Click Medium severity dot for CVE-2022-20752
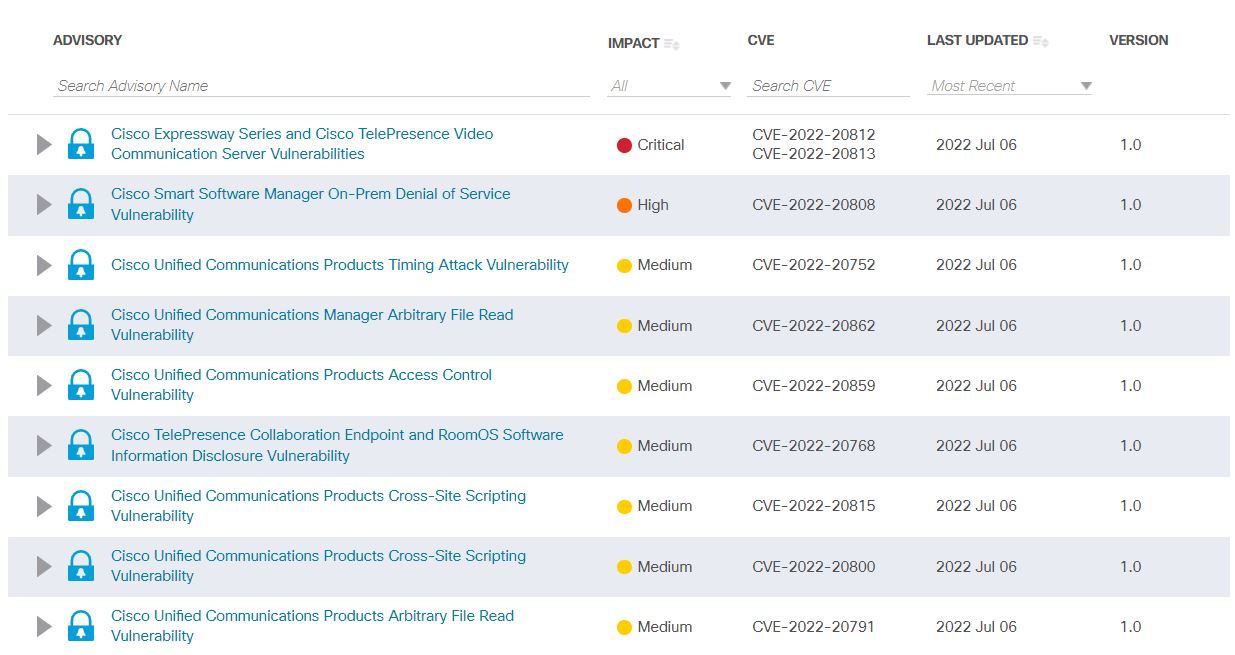 click(624, 266)
